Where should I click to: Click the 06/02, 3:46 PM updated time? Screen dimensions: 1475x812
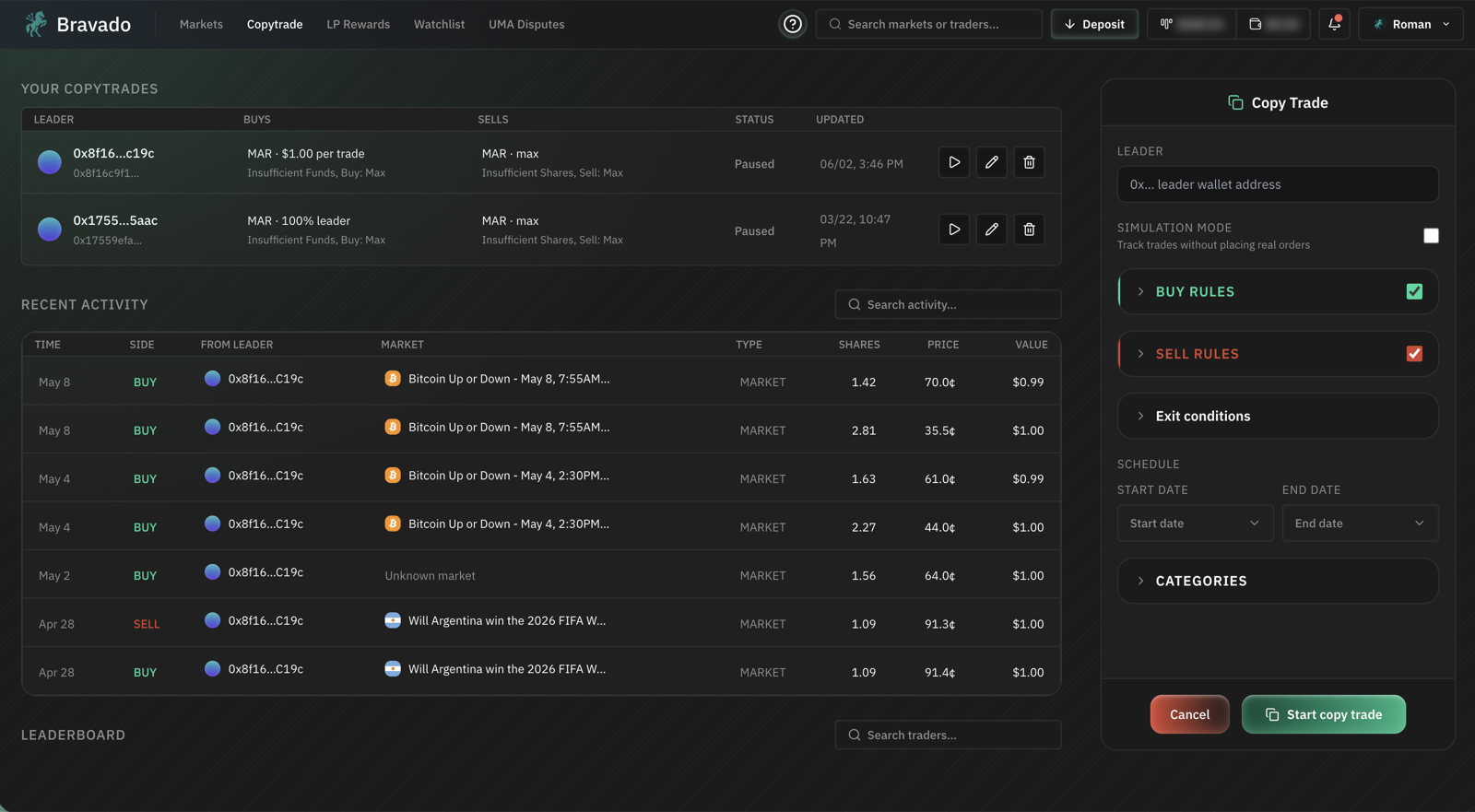[x=861, y=164]
